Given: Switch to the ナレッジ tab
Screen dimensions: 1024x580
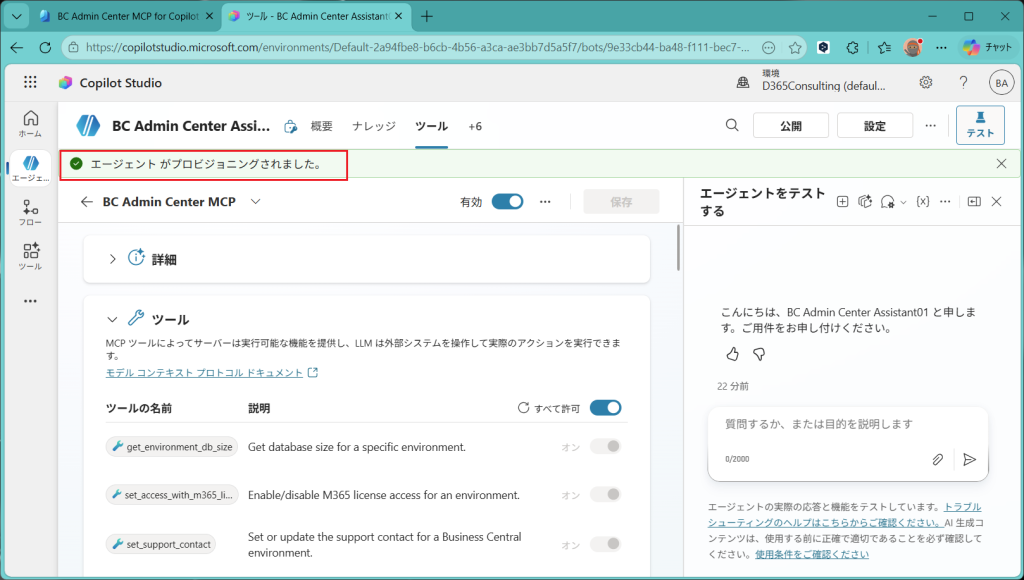Looking at the screenshot, I should (374, 126).
